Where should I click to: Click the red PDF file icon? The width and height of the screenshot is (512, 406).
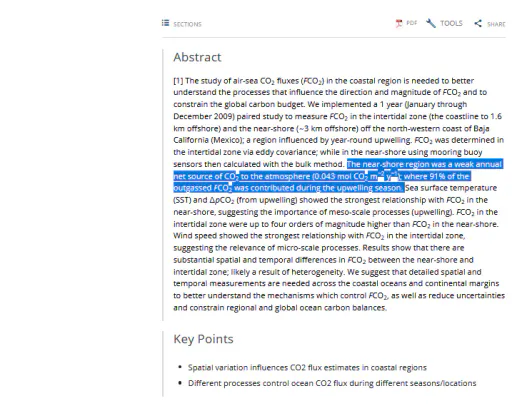pyautogui.click(x=399, y=23)
